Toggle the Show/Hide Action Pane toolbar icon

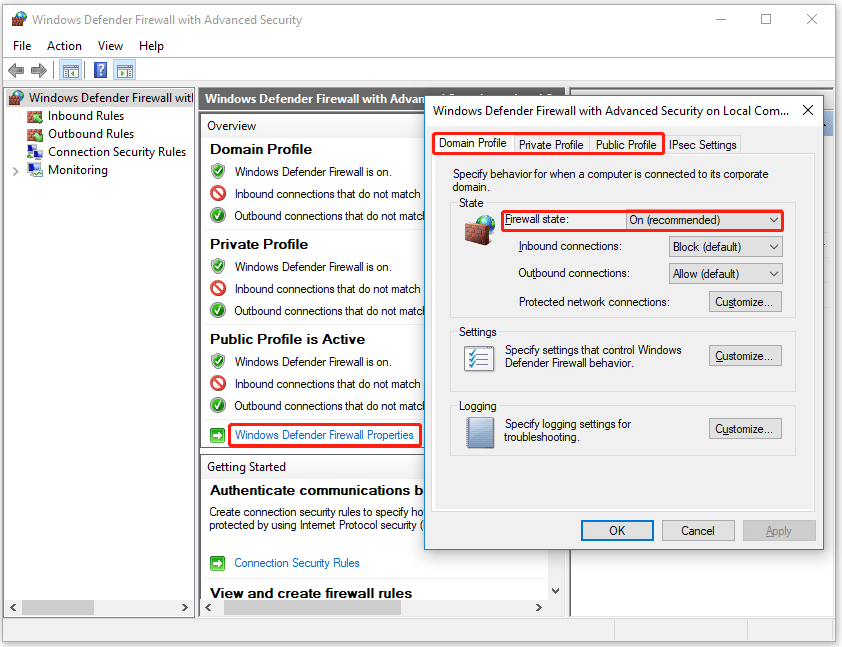[125, 70]
